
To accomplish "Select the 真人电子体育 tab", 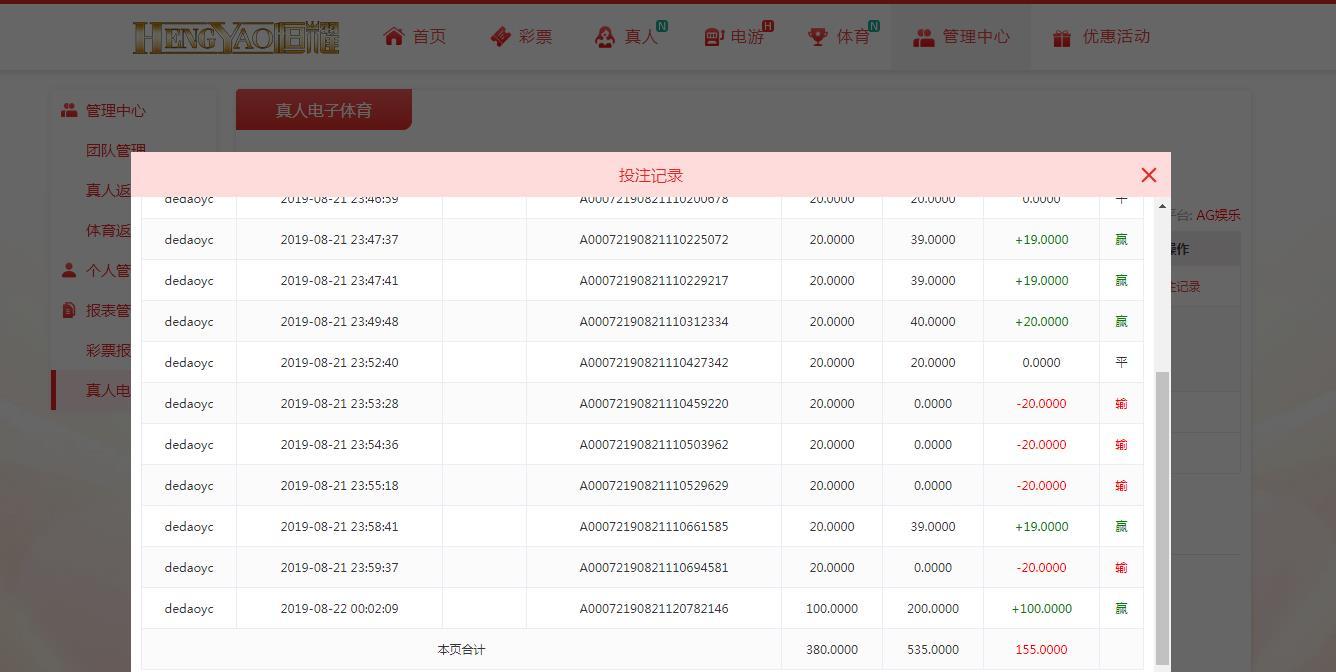I will [x=324, y=110].
